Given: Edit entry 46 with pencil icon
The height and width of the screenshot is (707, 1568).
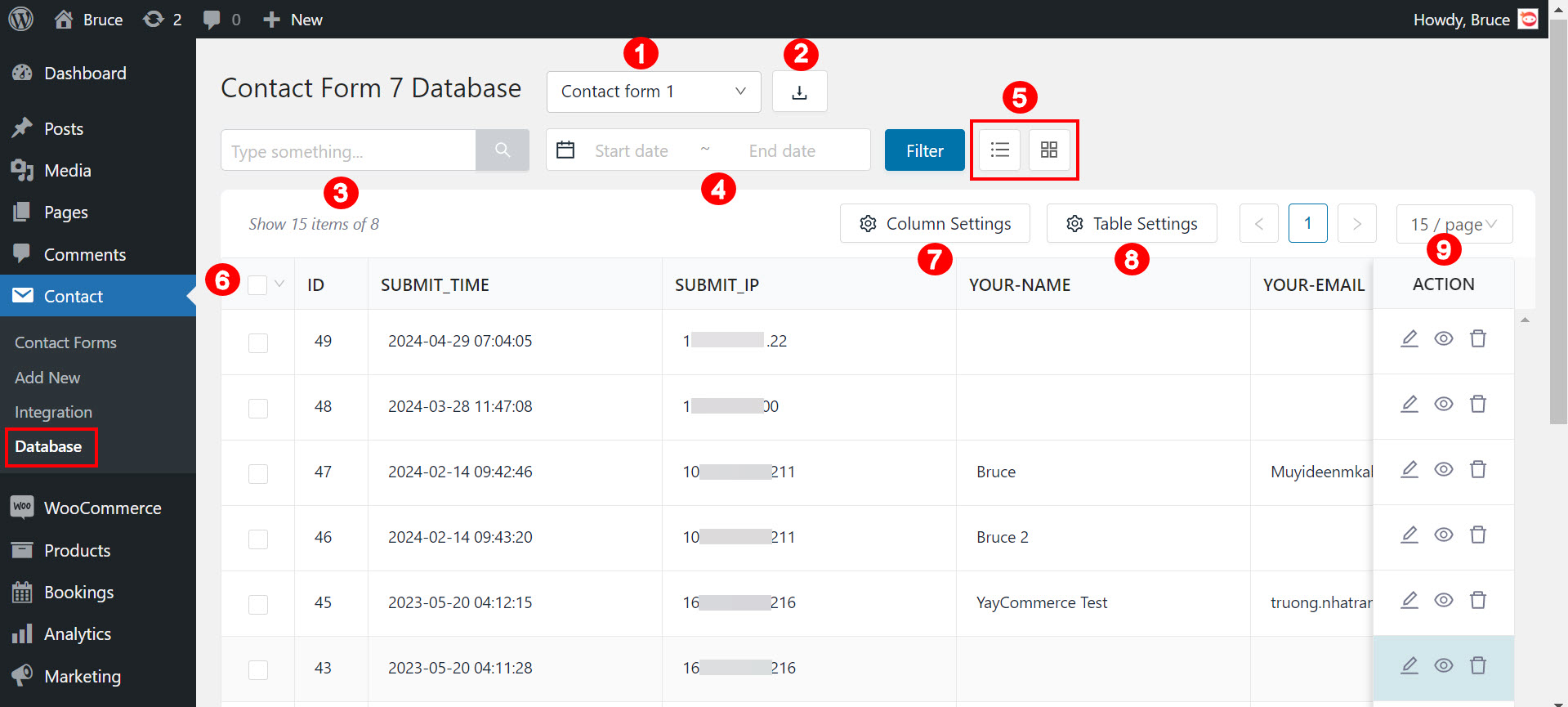Looking at the screenshot, I should click(x=1409, y=535).
